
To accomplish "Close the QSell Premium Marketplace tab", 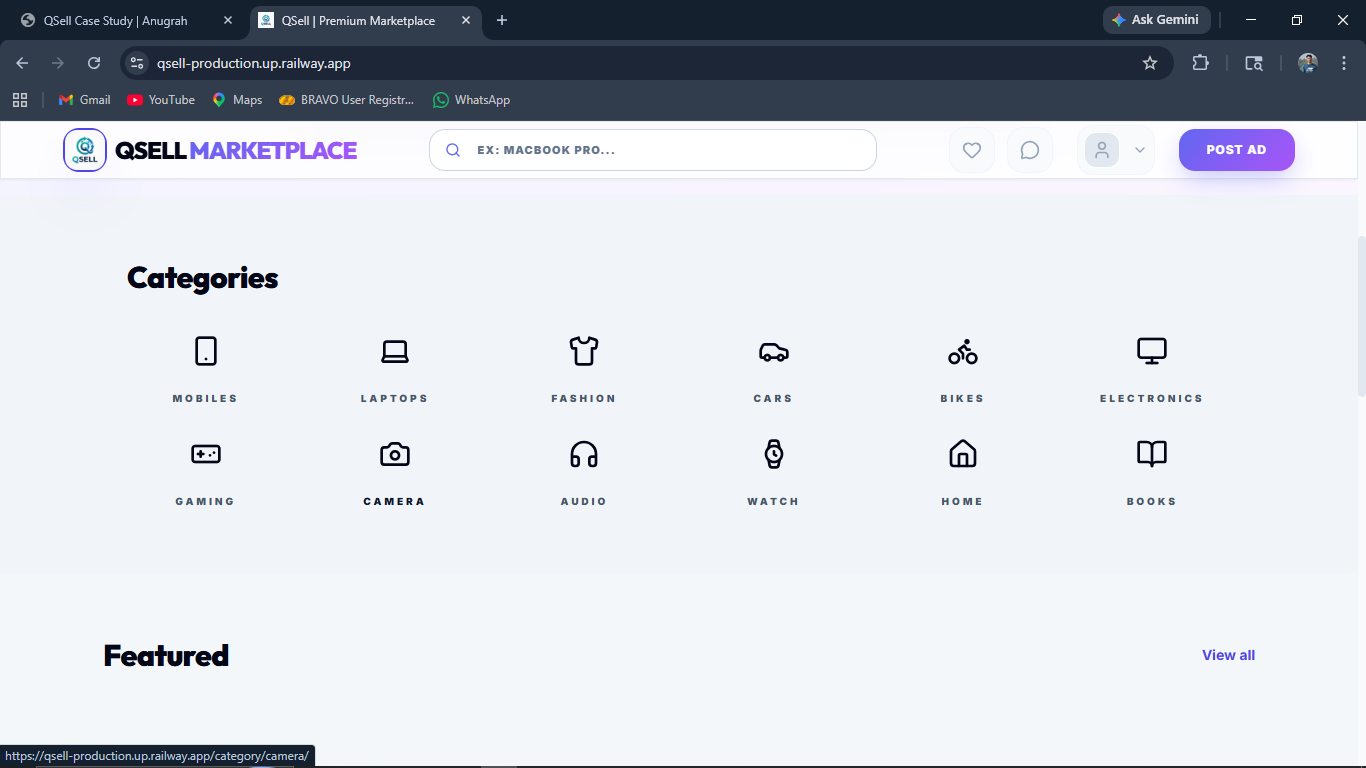I will point(466,20).
